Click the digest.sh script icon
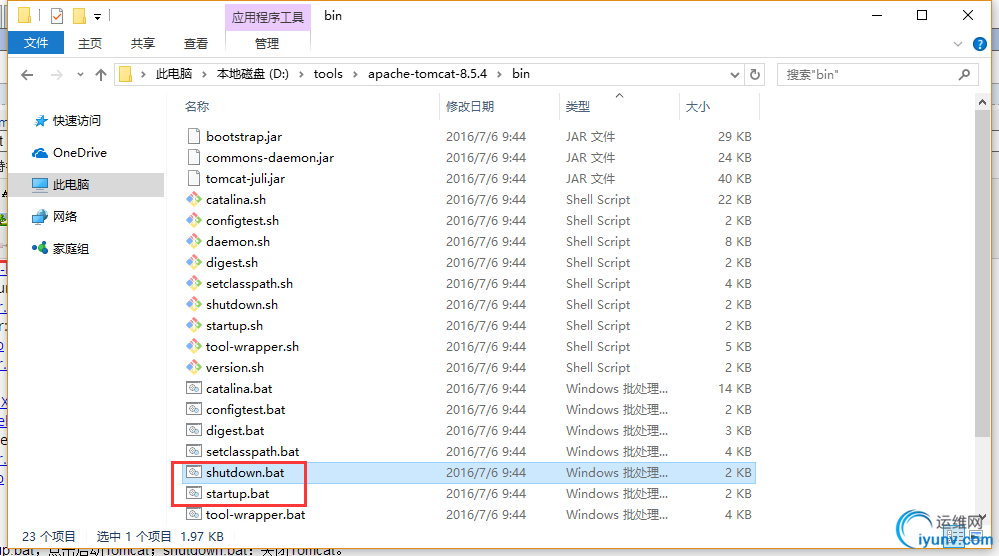This screenshot has width=999, height=556. pyautogui.click(x=194, y=262)
